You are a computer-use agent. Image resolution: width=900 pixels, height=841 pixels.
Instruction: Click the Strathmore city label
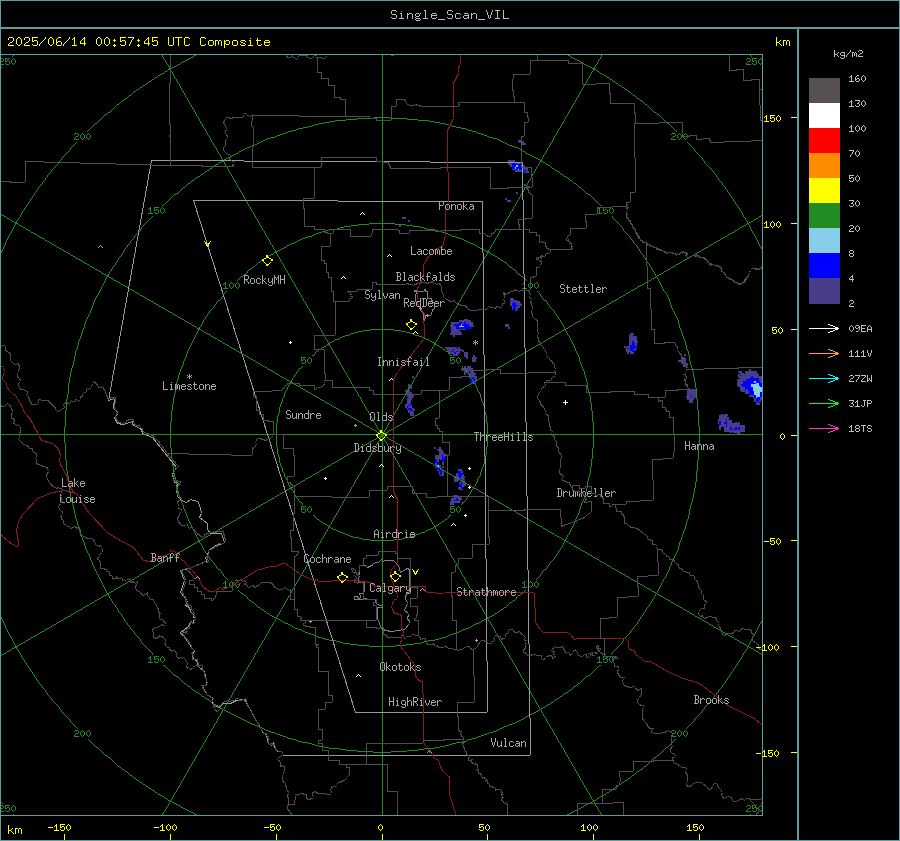486,592
